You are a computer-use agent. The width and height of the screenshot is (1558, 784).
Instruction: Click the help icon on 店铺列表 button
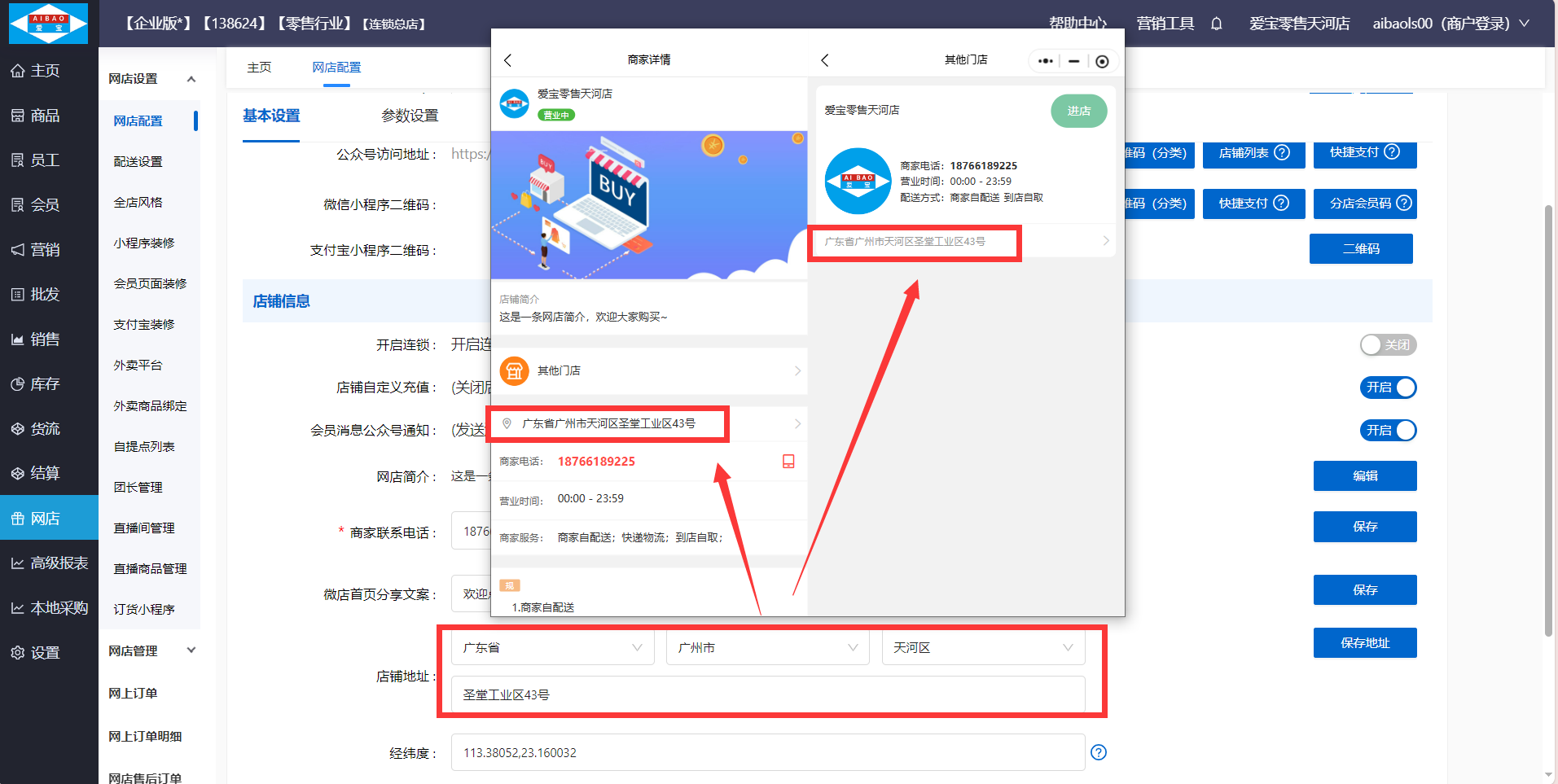pos(1282,153)
